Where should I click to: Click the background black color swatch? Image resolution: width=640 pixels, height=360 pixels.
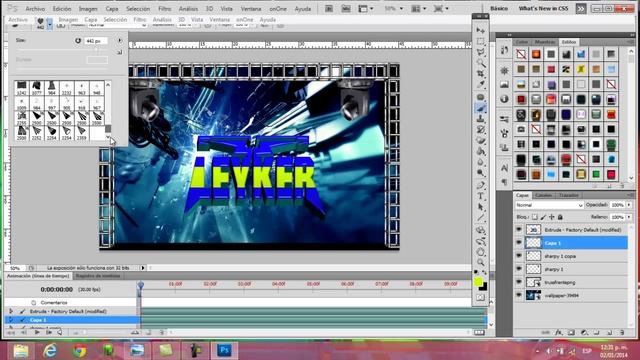click(x=483, y=287)
